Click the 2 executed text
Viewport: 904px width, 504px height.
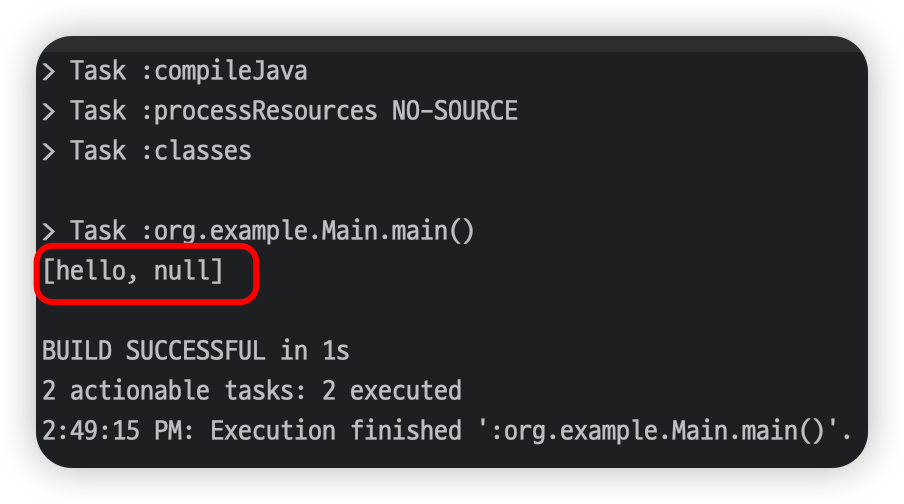pos(391,390)
